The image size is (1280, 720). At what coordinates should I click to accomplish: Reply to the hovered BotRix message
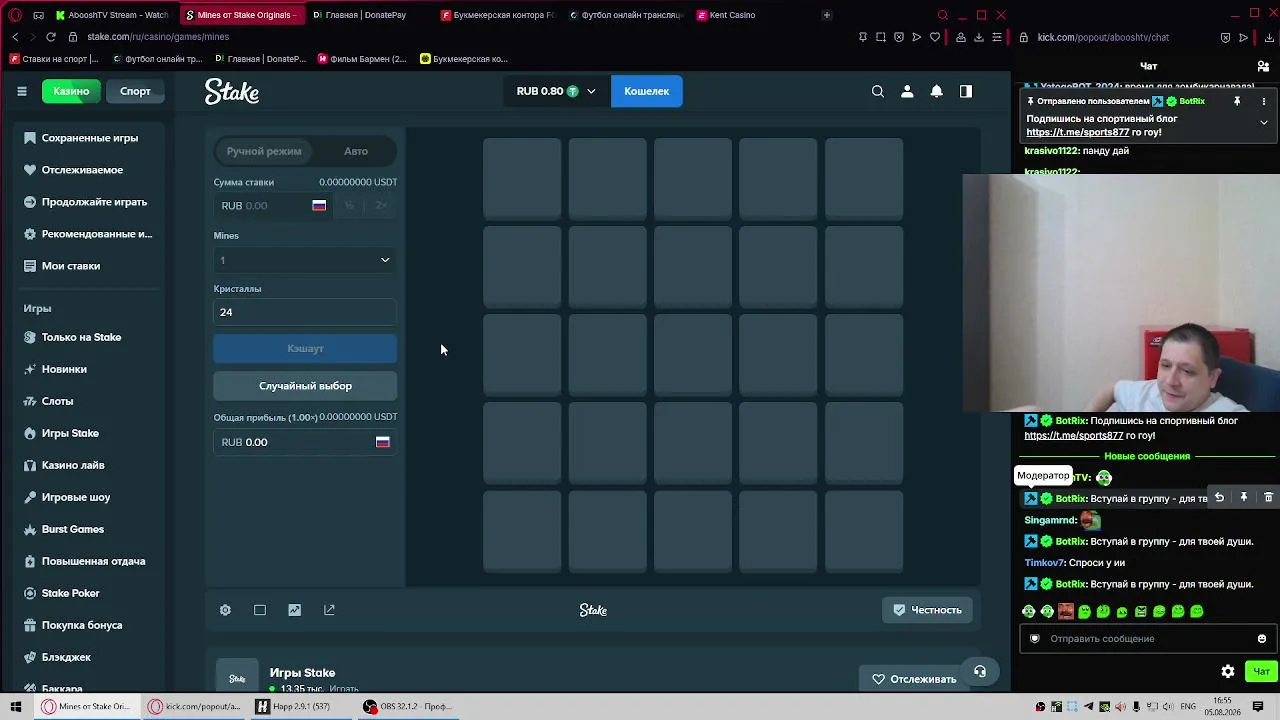tap(1219, 498)
